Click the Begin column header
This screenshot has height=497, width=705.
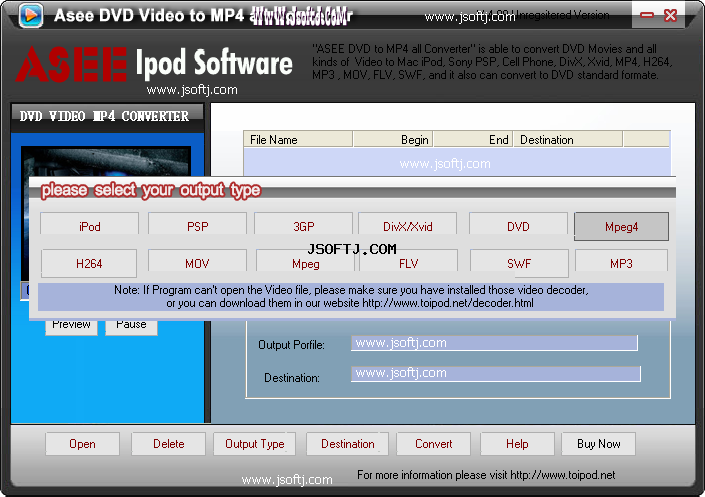[393, 139]
